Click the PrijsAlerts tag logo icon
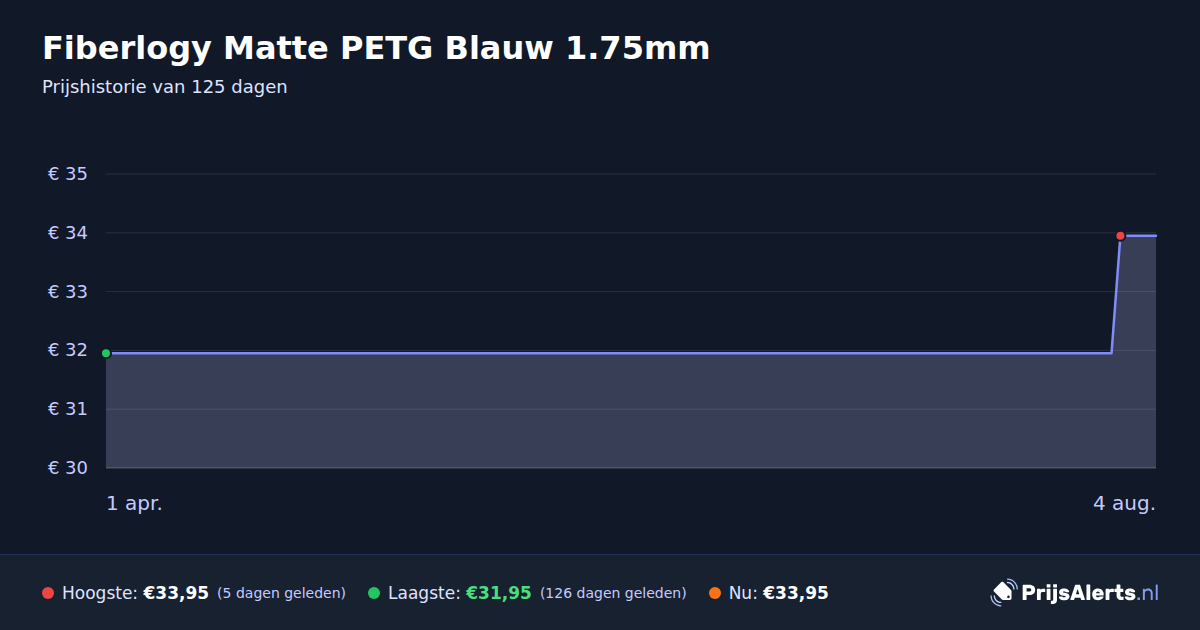The image size is (1200, 630). (x=1003, y=592)
